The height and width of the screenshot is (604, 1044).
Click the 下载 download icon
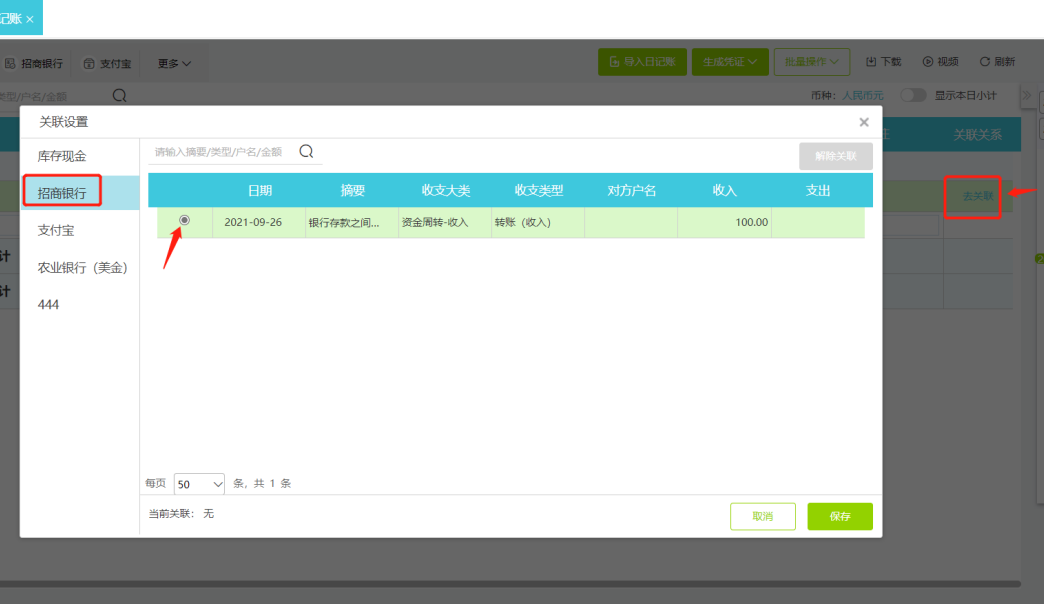coord(871,62)
